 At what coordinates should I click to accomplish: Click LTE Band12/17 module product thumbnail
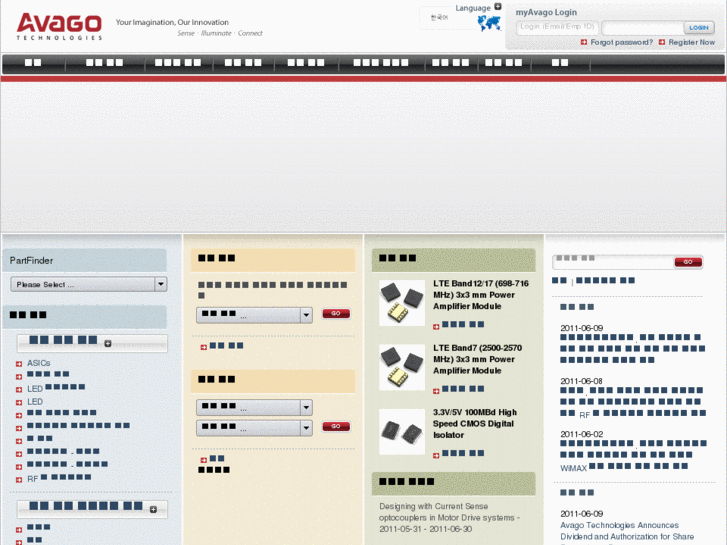(x=402, y=302)
